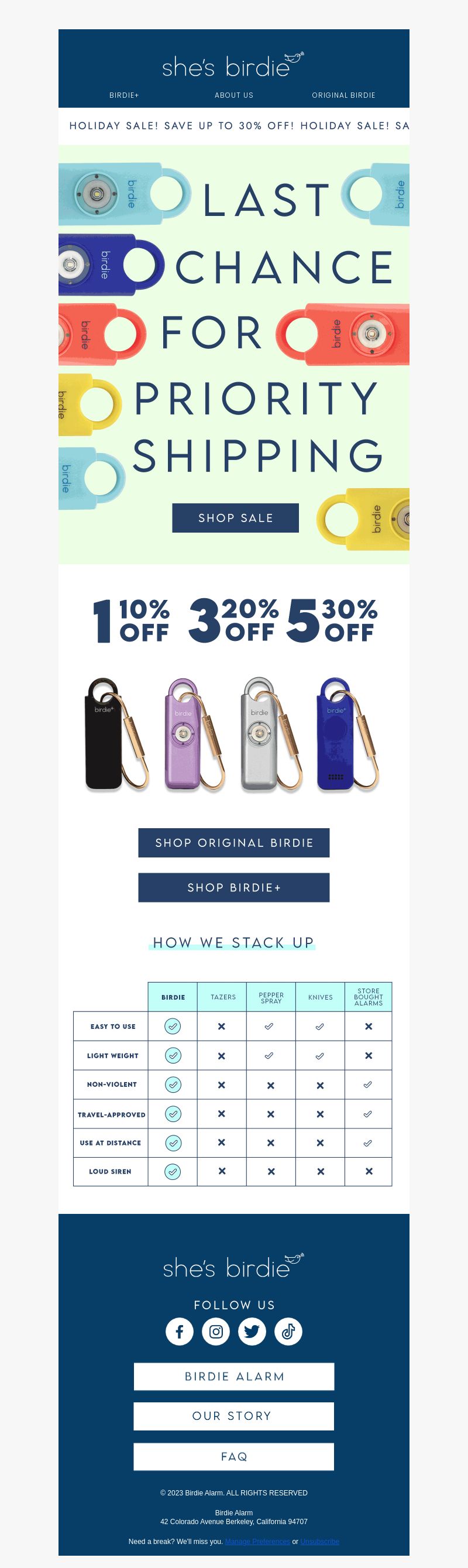Visit the Twitter bird icon
Image resolution: width=468 pixels, height=1568 pixels.
(252, 1331)
